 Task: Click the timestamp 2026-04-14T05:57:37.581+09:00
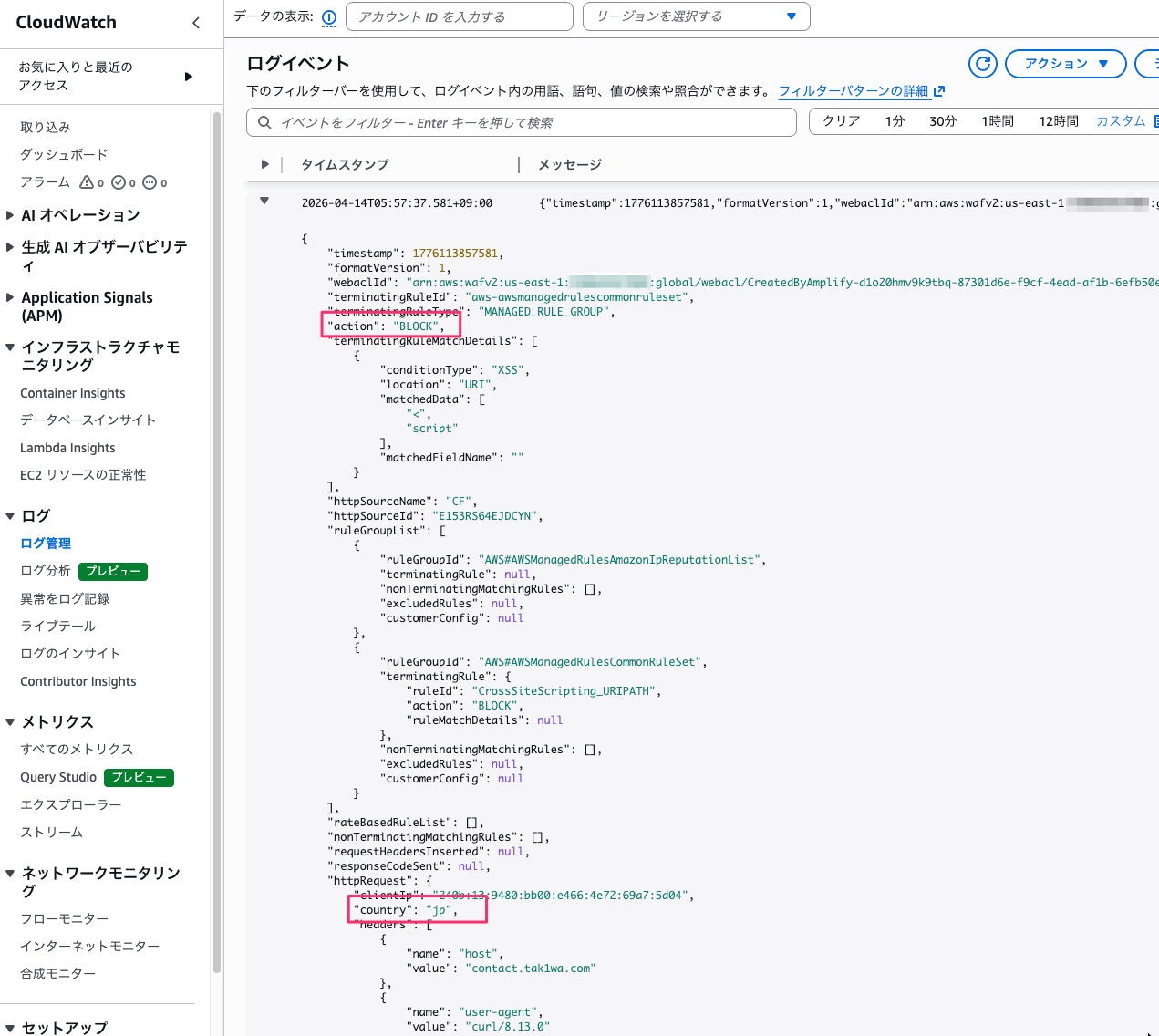(x=397, y=203)
